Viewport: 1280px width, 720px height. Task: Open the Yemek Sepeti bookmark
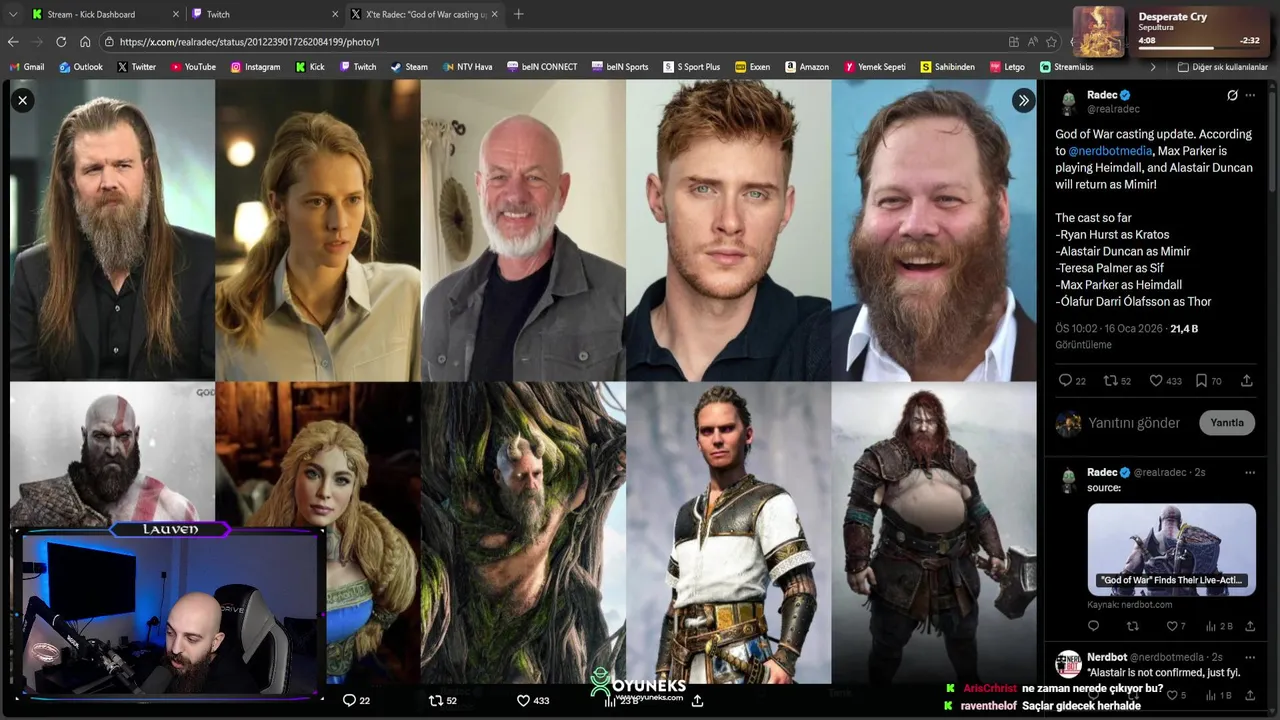point(875,67)
